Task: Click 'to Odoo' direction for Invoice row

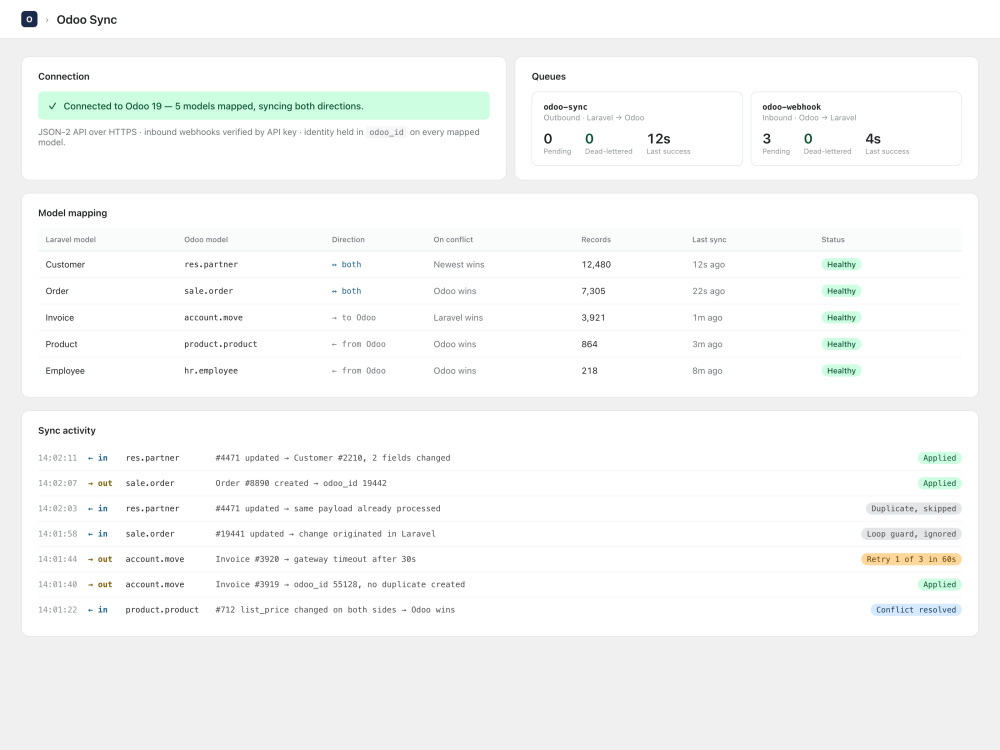Action: point(354,318)
